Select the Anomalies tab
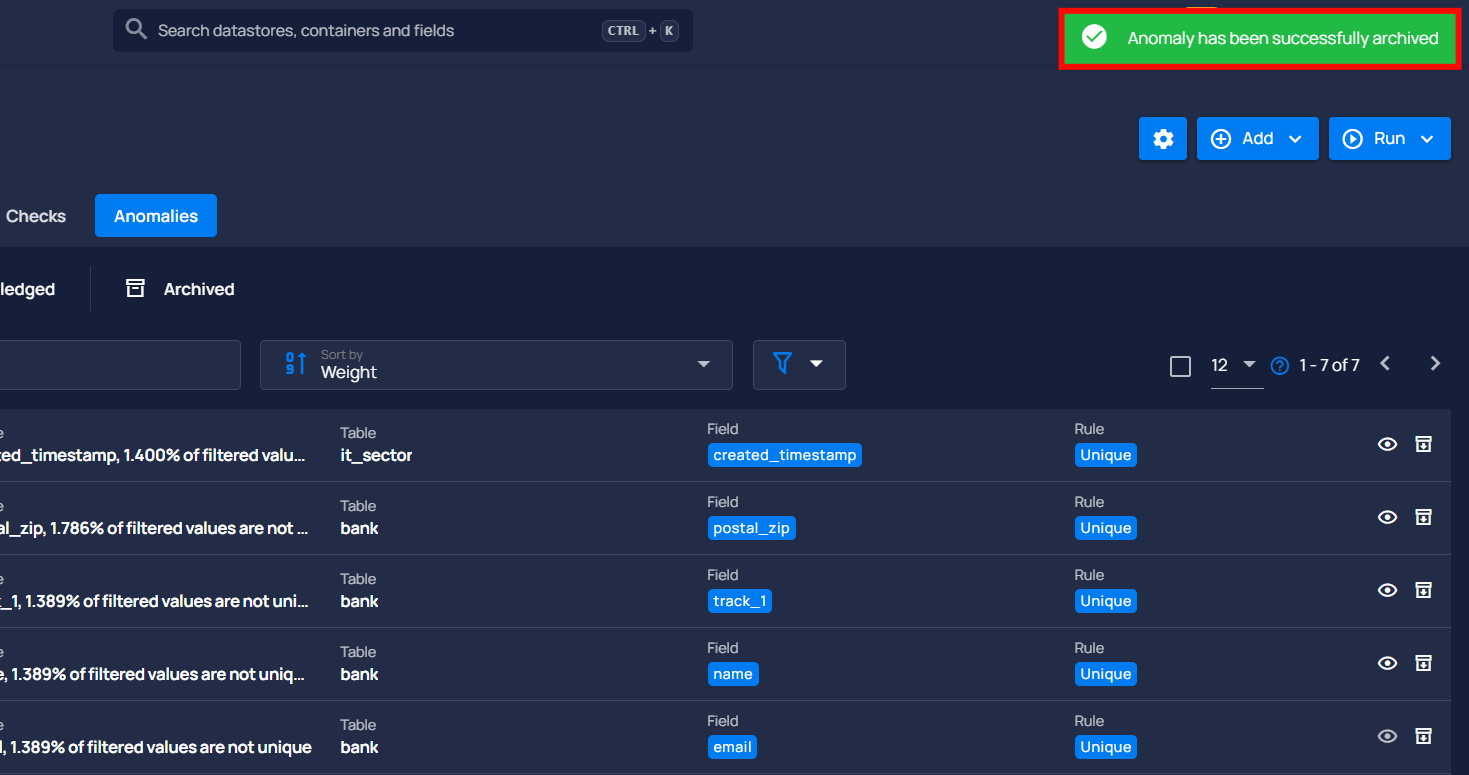Viewport: 1469px width, 775px height. pyautogui.click(x=156, y=216)
